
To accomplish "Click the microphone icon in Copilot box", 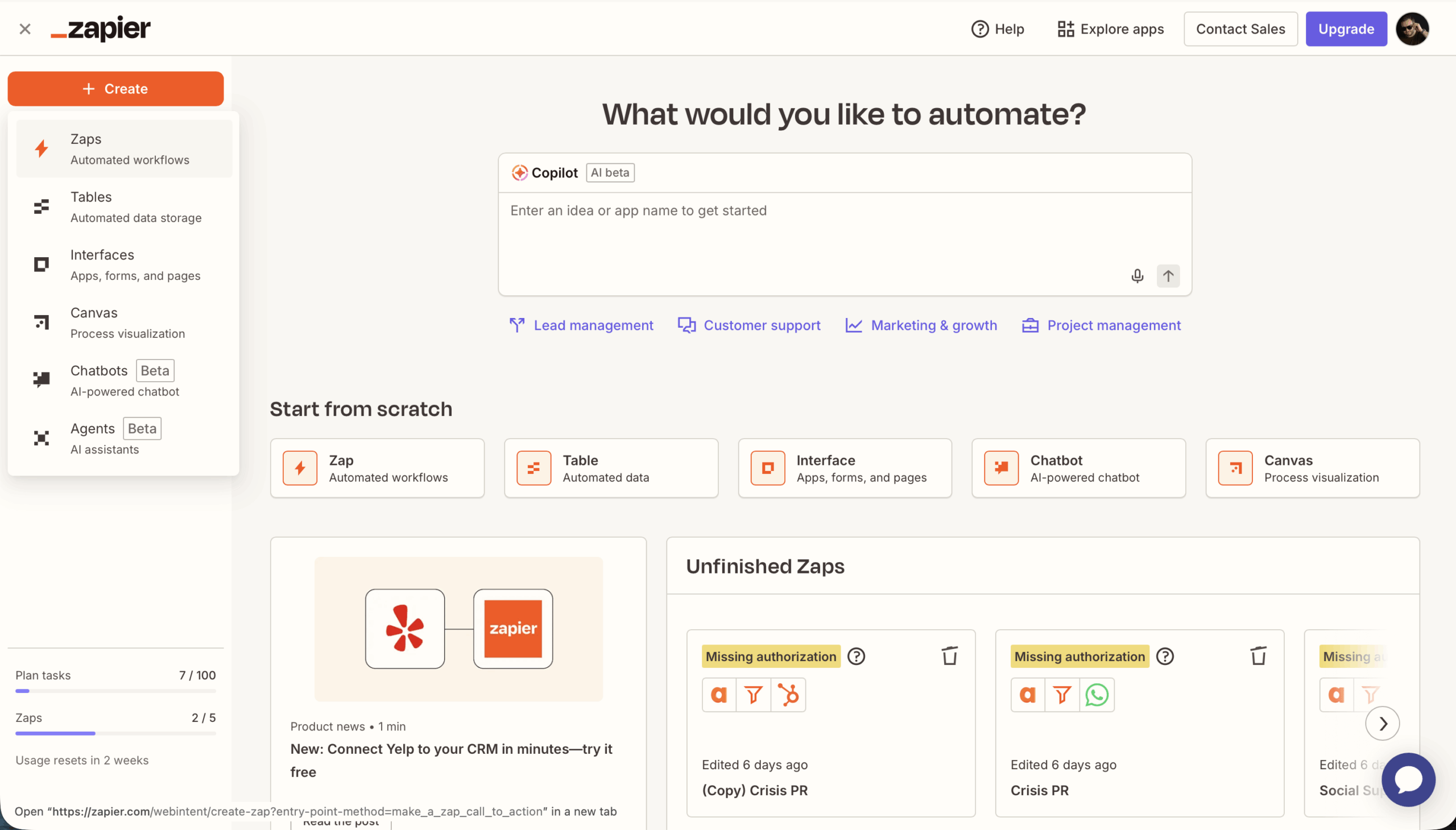I will click(x=1137, y=276).
